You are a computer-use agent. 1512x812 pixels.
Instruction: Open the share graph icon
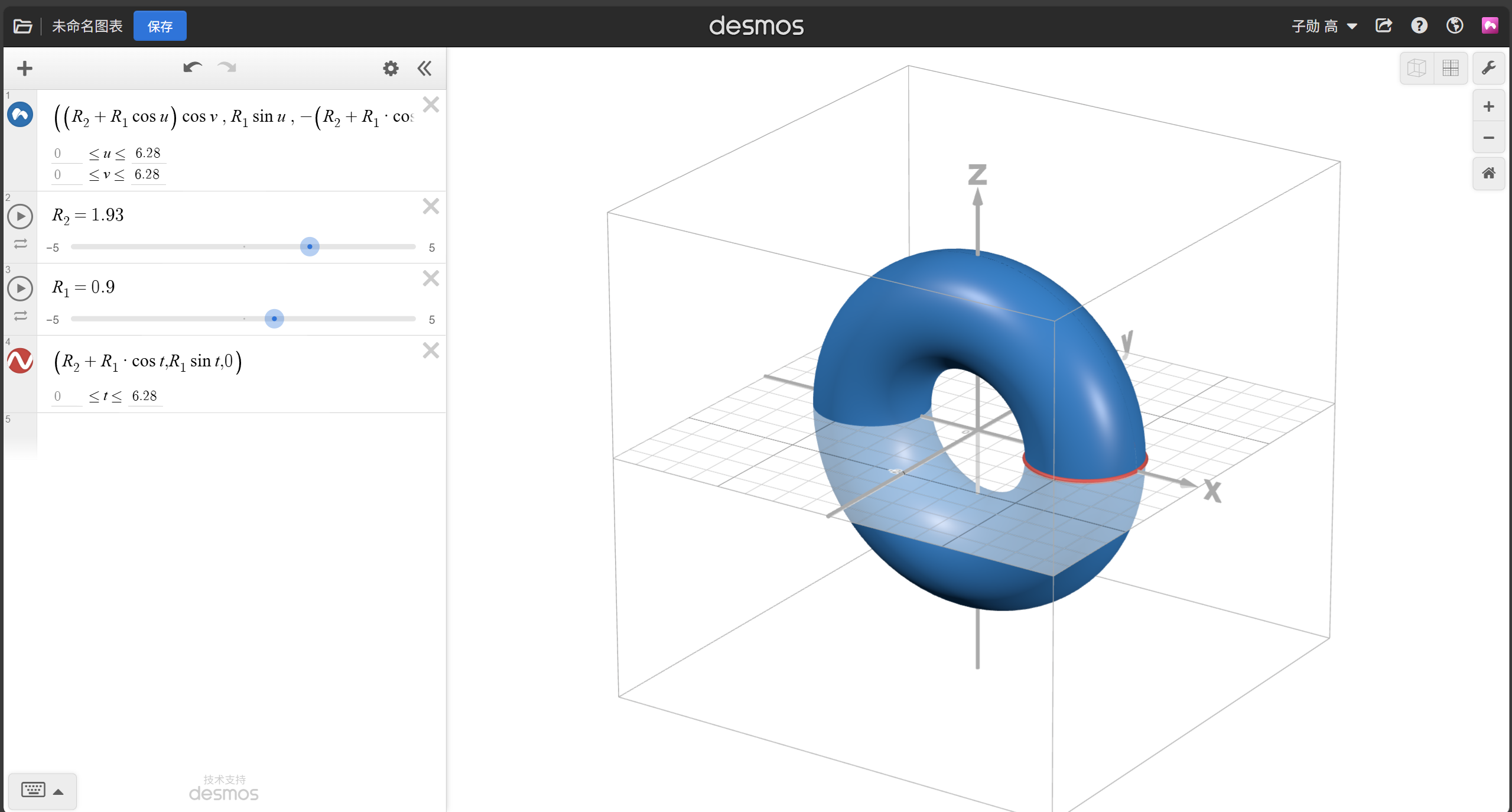tap(1384, 26)
